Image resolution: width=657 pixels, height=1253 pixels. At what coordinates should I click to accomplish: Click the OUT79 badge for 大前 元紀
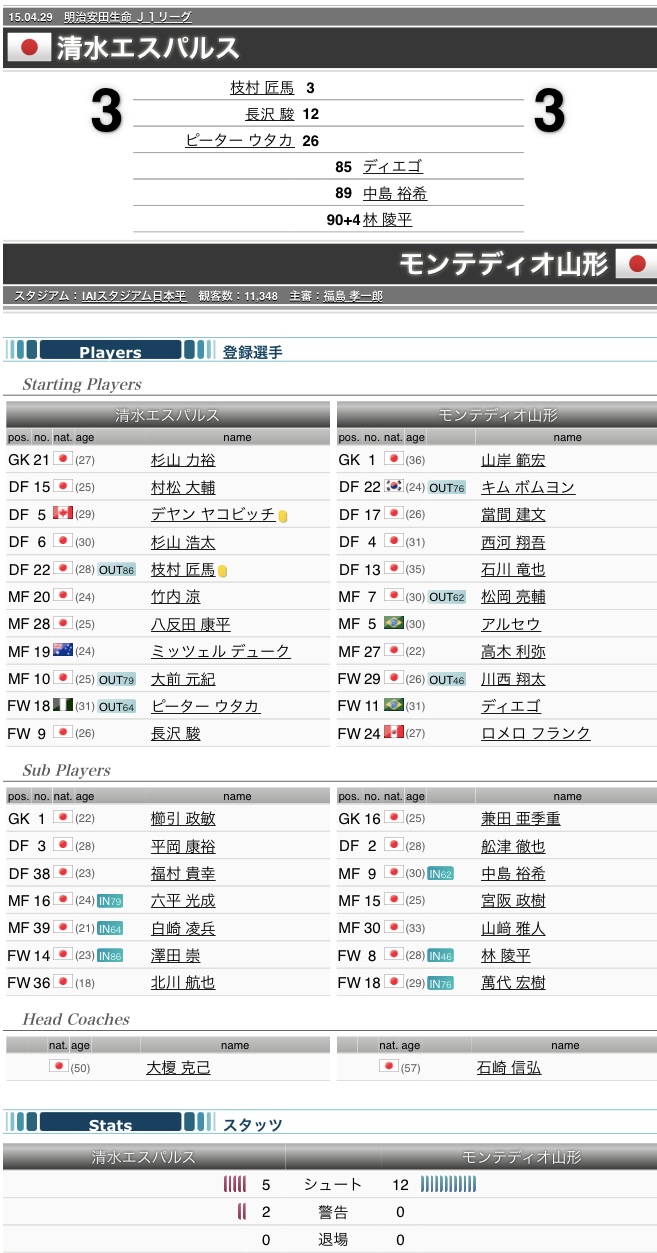point(117,679)
